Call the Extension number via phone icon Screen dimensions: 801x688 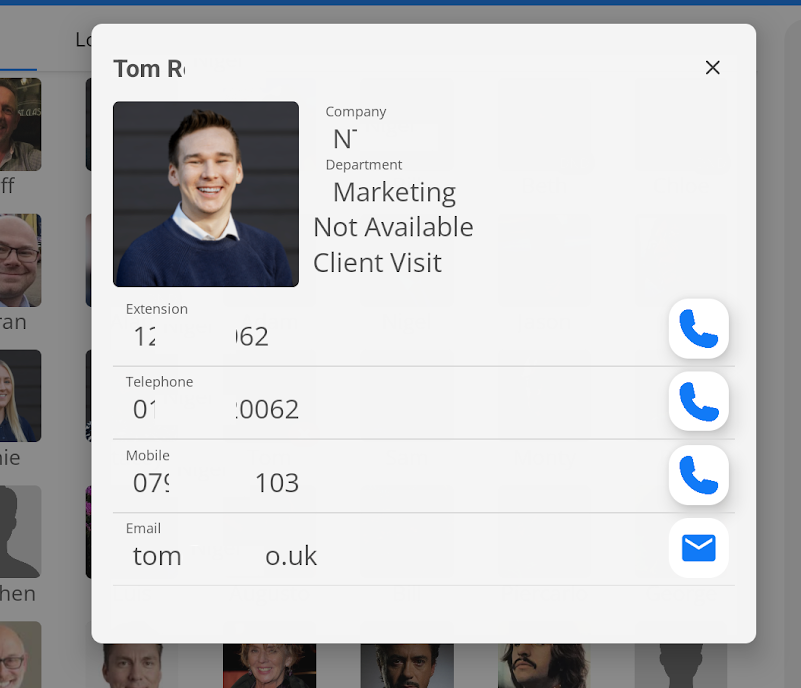(698, 328)
